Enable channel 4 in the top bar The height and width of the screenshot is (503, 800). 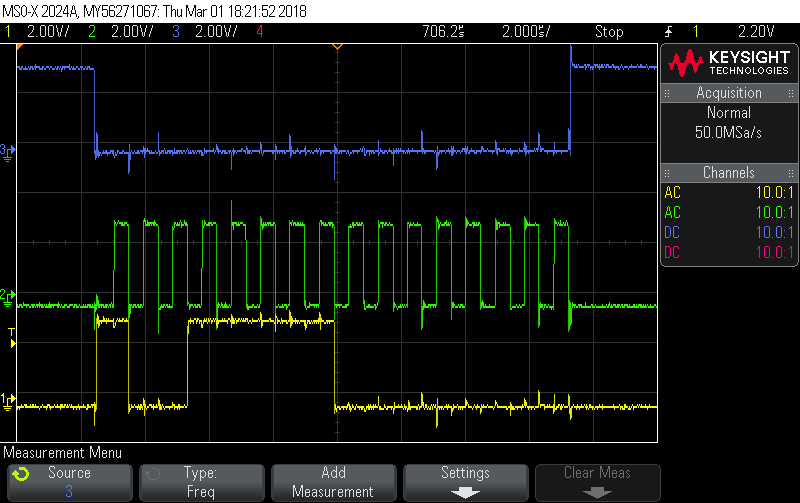(x=260, y=32)
